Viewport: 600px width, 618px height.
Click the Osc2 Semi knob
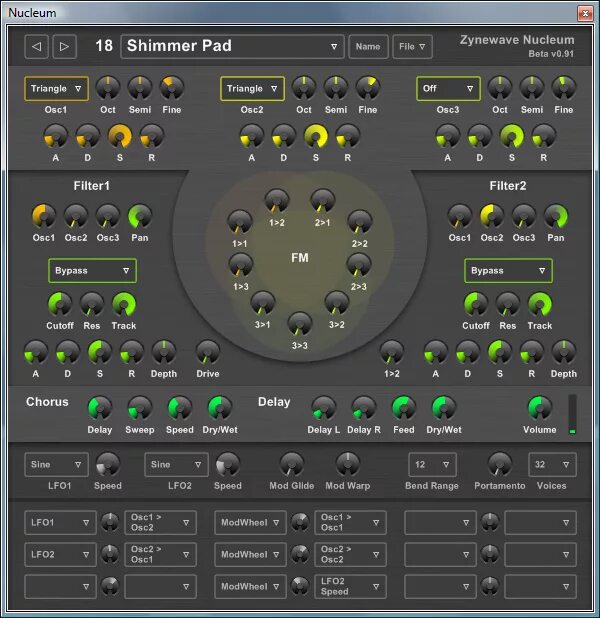(x=336, y=87)
